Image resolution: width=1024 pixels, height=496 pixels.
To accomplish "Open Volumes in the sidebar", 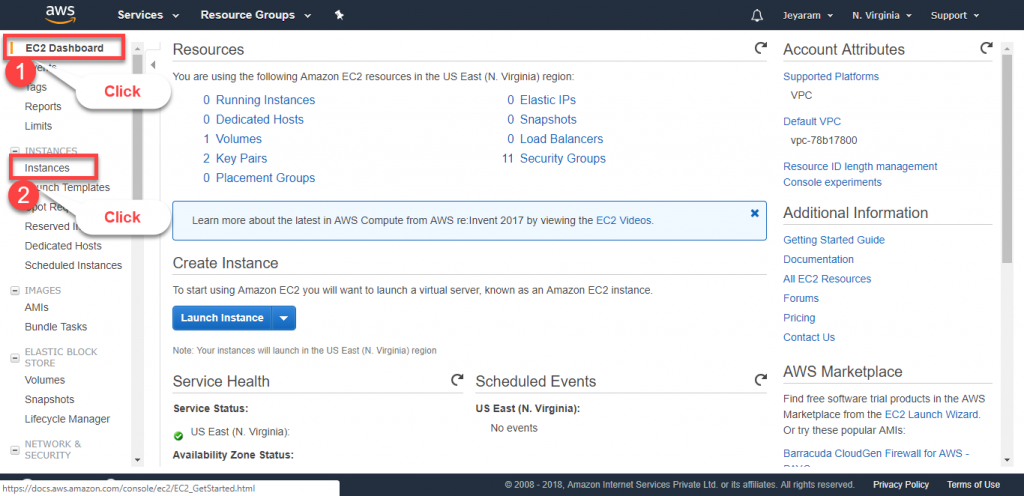I will pyautogui.click(x=45, y=380).
